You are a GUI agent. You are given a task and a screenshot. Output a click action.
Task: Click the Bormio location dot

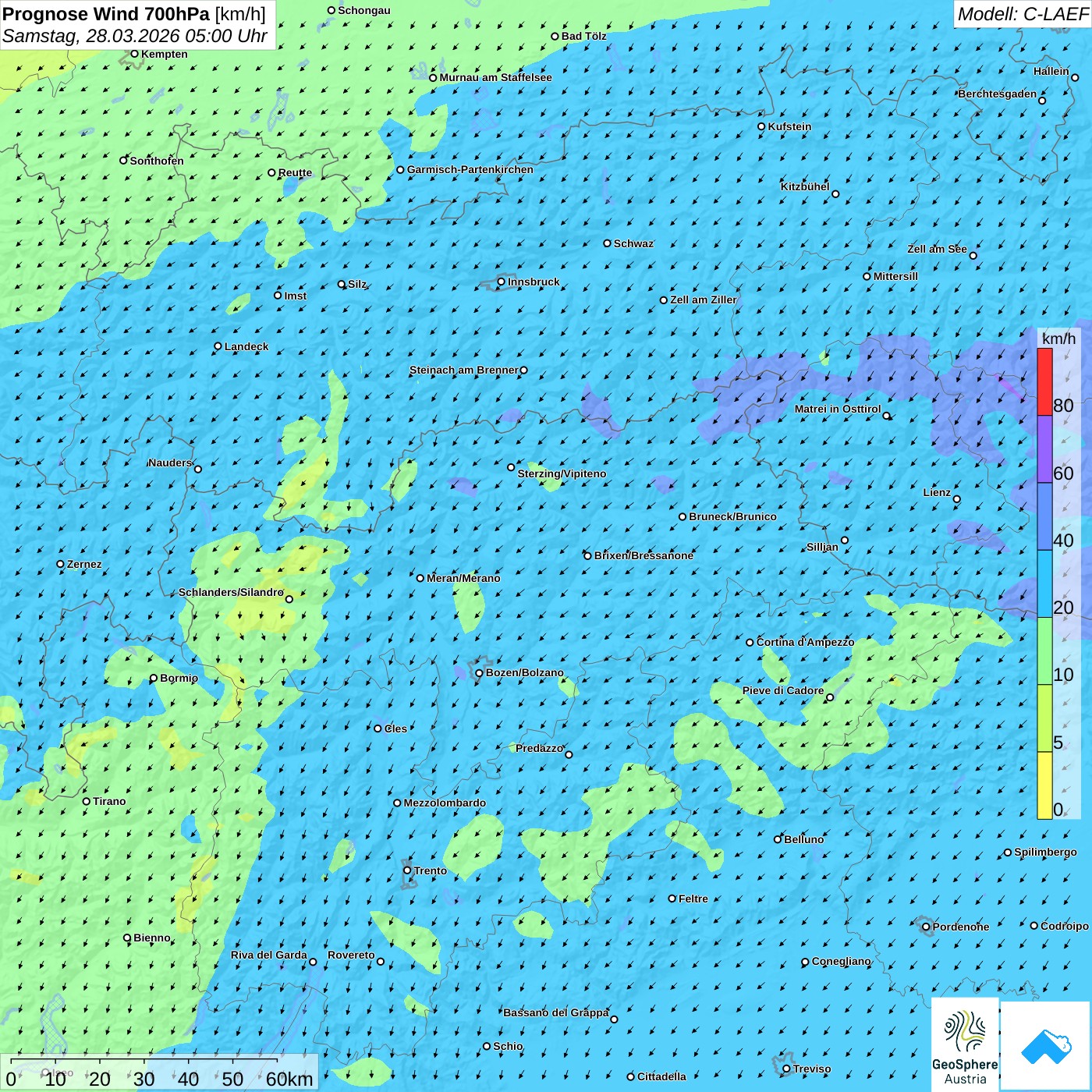tap(154, 679)
